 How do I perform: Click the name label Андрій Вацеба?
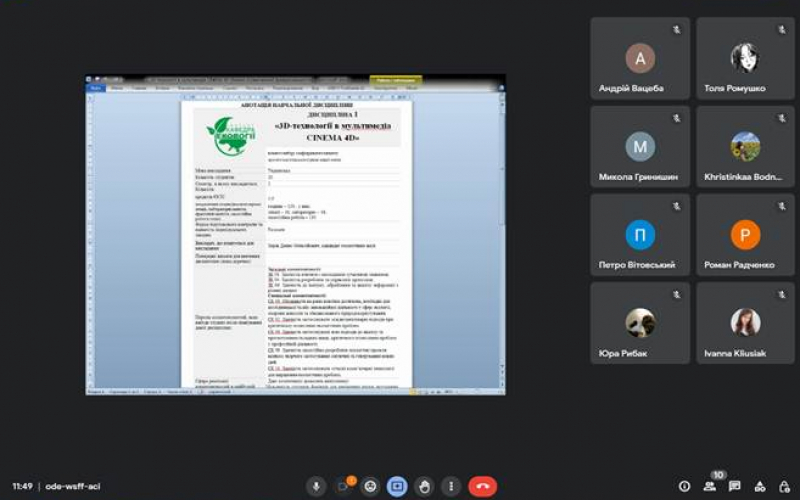(631, 88)
